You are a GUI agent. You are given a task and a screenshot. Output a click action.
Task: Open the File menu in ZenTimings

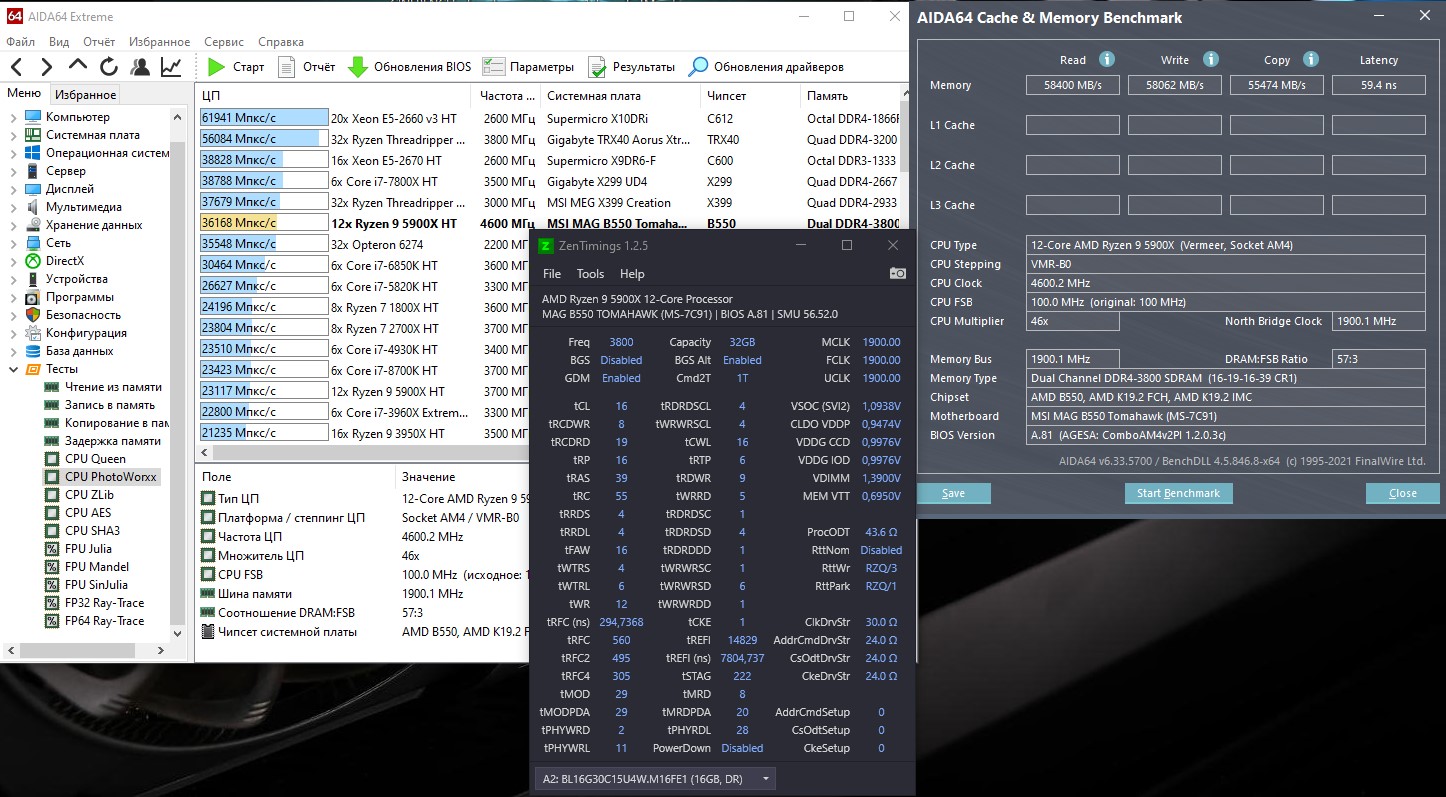(x=552, y=274)
